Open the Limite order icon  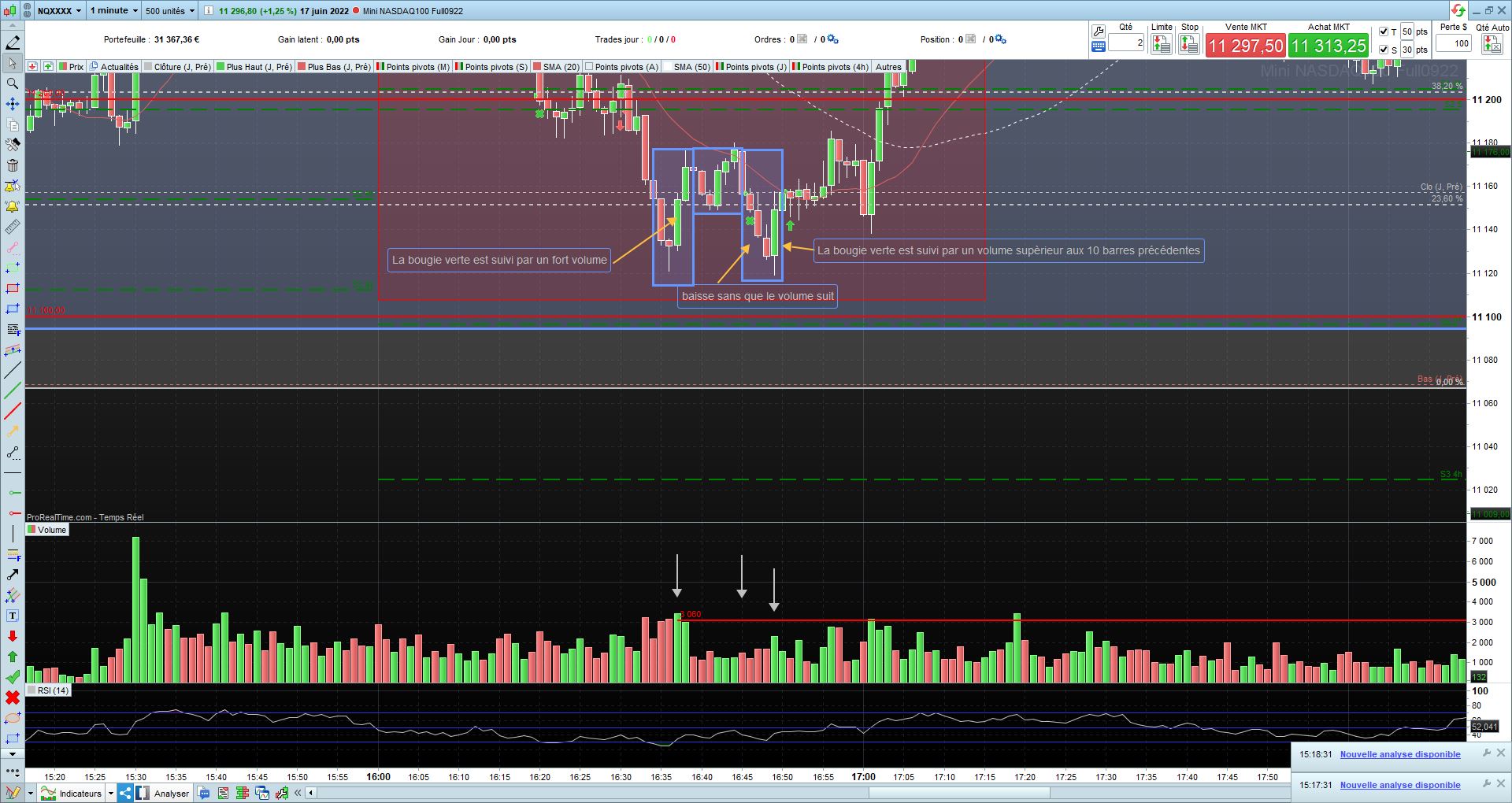pyautogui.click(x=1162, y=44)
